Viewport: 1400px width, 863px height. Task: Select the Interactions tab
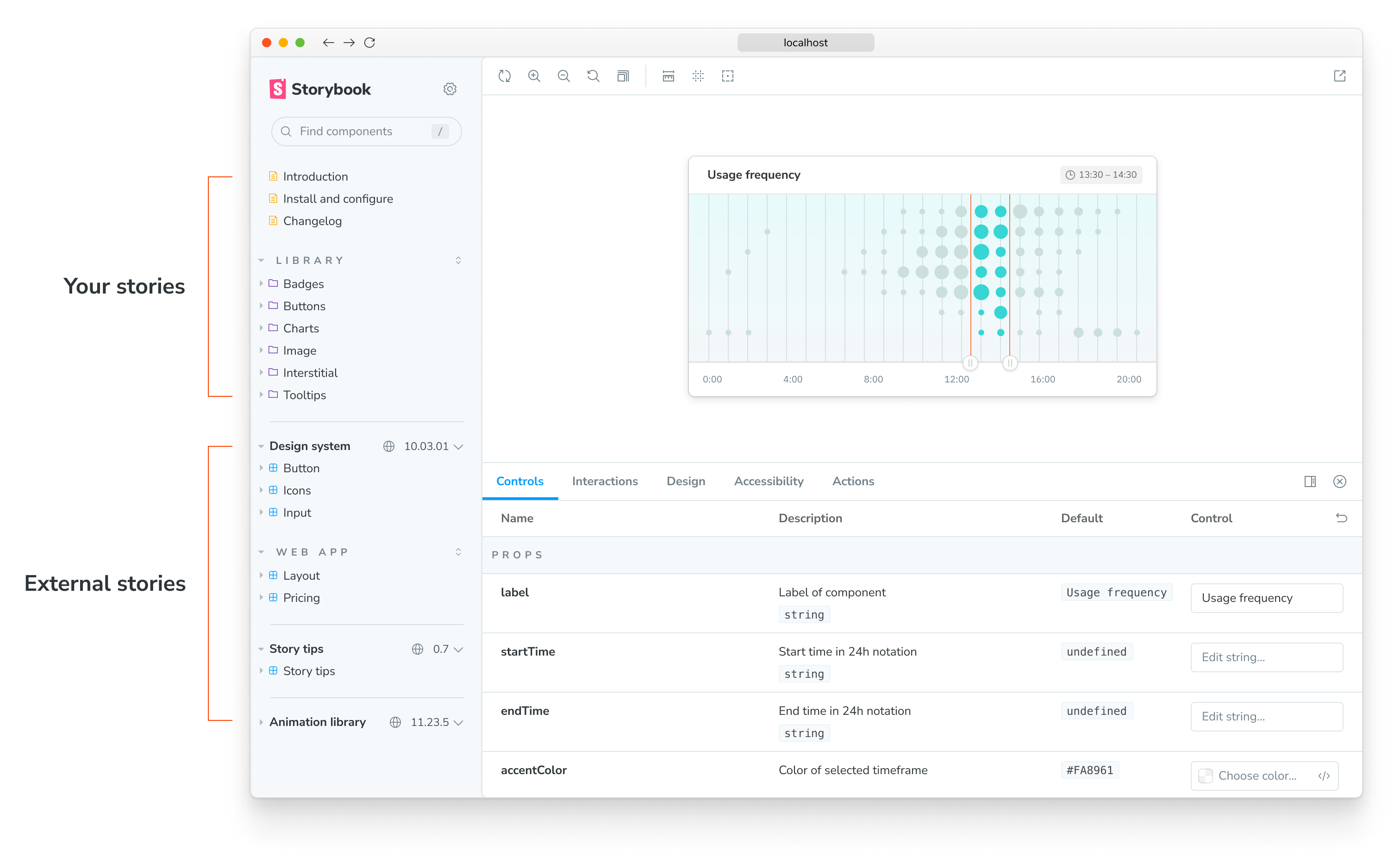[x=604, y=481]
